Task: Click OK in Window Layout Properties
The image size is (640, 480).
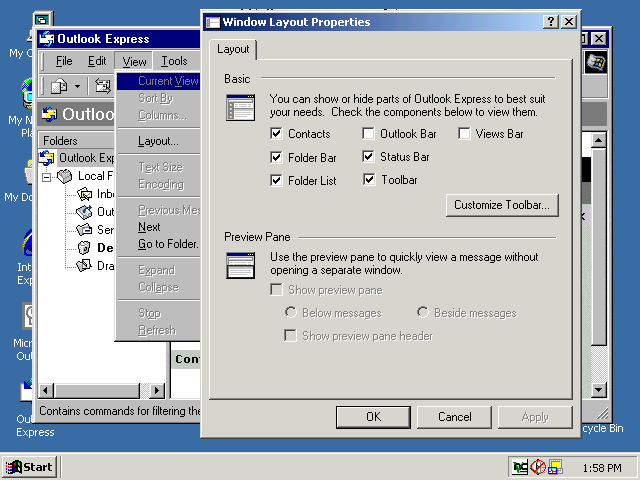Action: coord(373,417)
